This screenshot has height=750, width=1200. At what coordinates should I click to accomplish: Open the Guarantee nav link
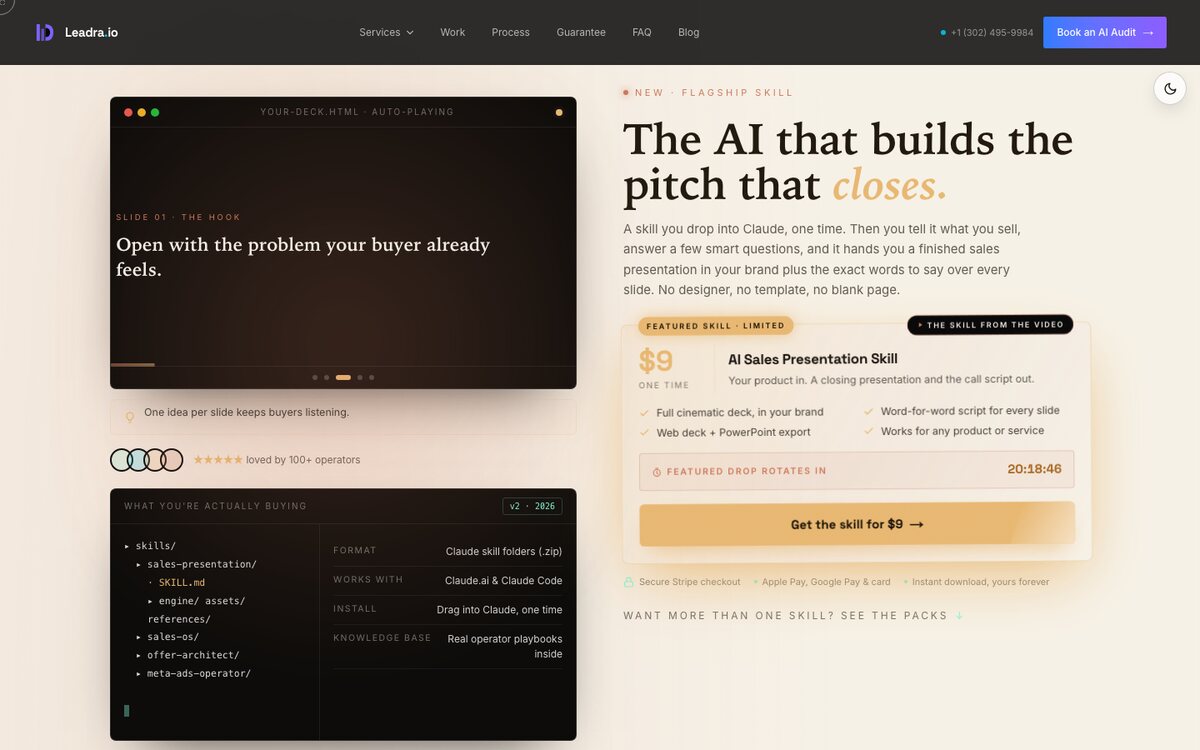581,32
